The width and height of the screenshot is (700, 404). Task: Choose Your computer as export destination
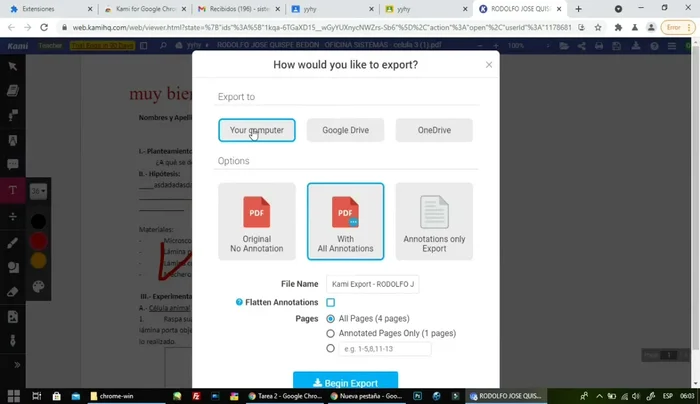coord(257,130)
